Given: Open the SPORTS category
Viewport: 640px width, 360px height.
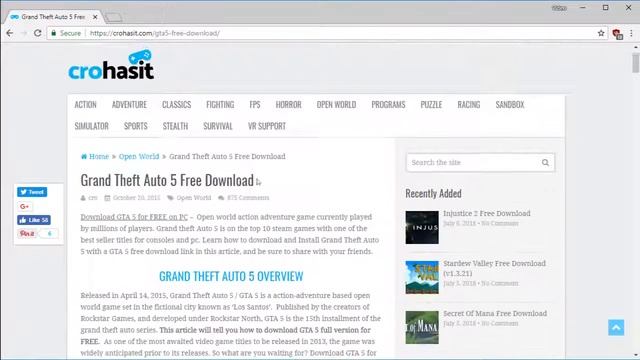Looking at the screenshot, I should [x=136, y=126].
